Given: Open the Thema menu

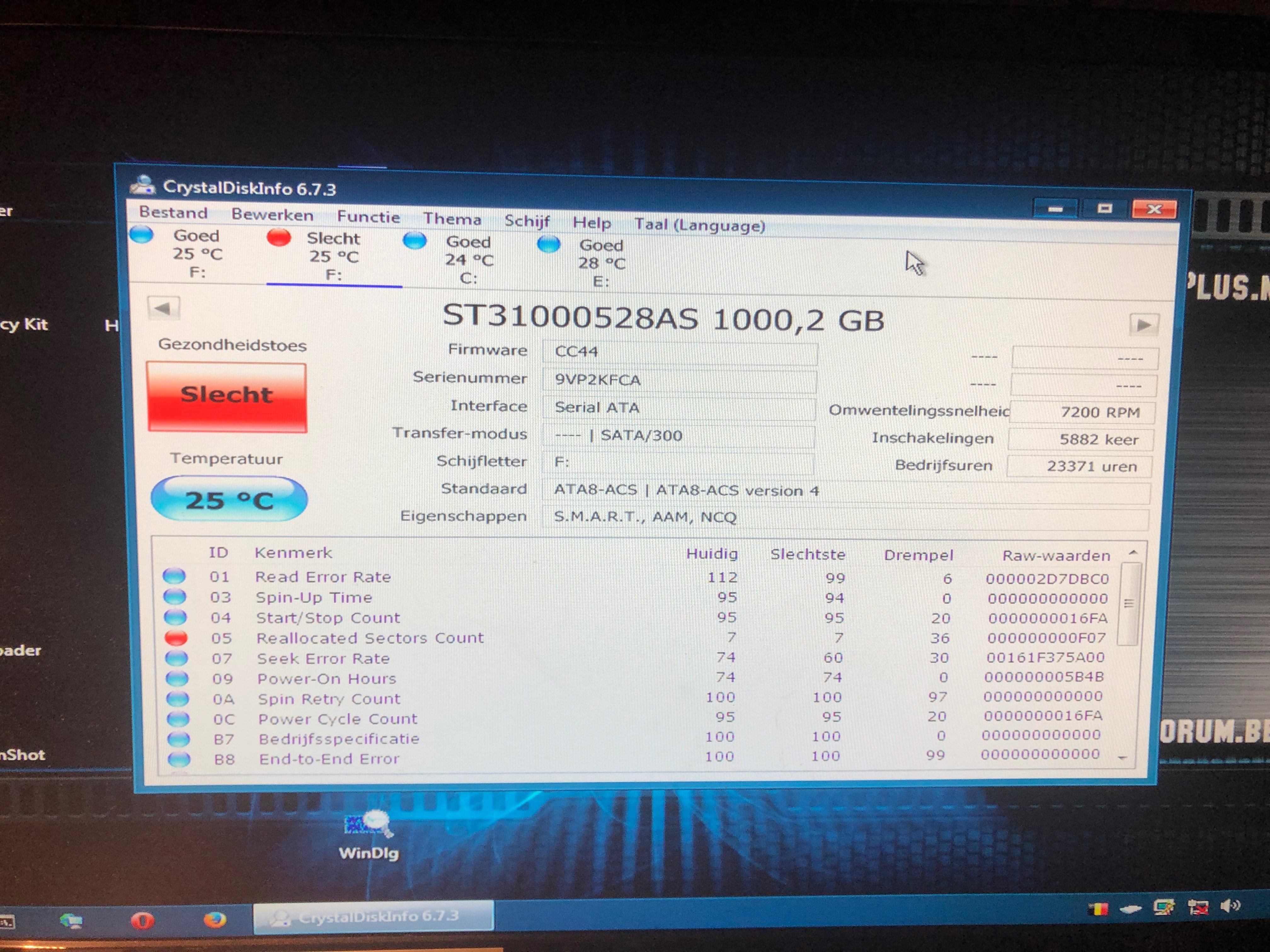Looking at the screenshot, I should 452,219.
